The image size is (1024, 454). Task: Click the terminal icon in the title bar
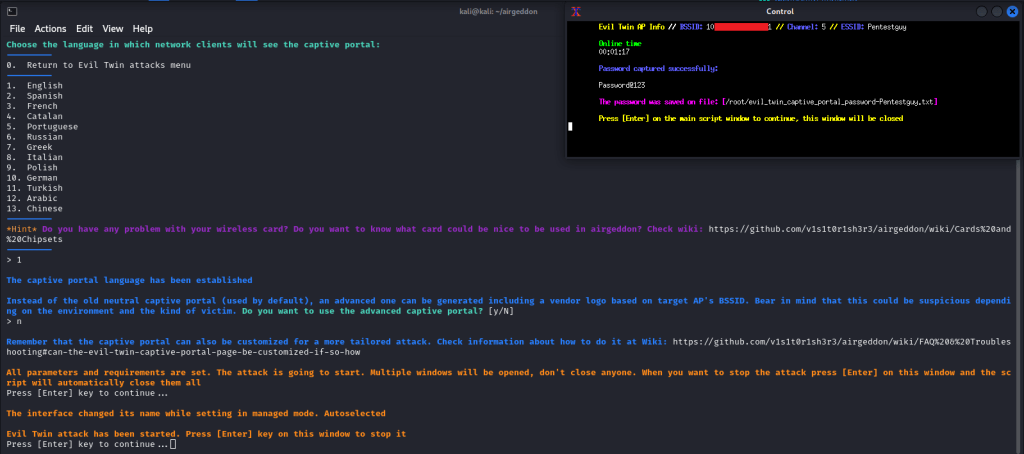(12, 11)
